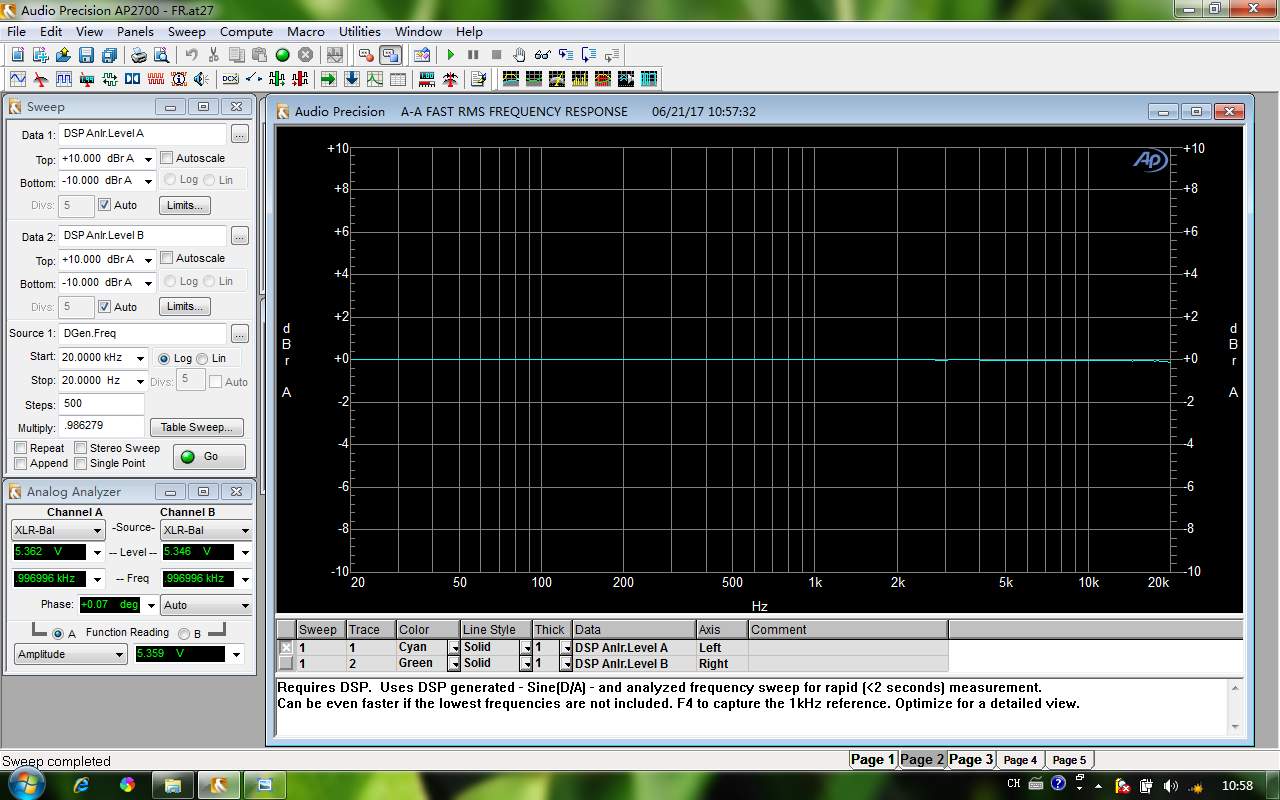Click the eyeglasses watch icon in toolbar

click(542, 55)
